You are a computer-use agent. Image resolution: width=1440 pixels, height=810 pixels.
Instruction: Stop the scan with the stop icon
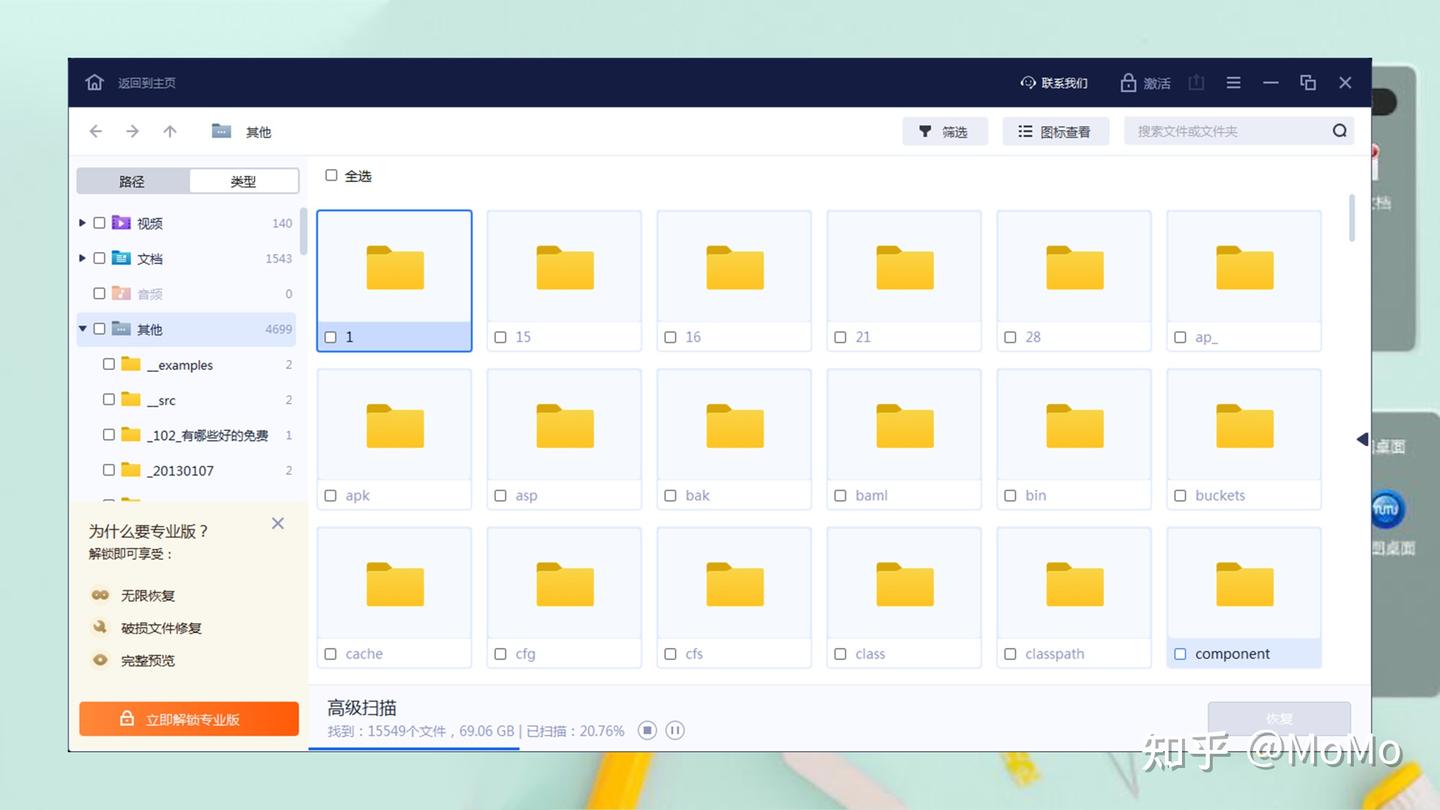[647, 730]
